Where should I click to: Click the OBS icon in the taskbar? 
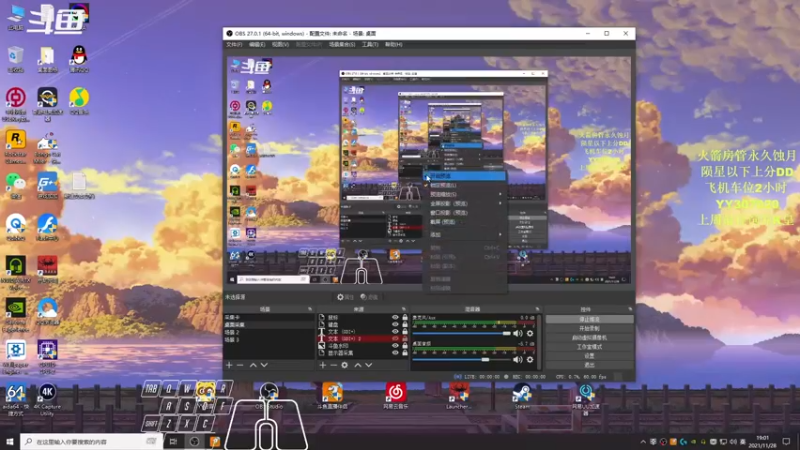pyautogui.click(x=194, y=442)
